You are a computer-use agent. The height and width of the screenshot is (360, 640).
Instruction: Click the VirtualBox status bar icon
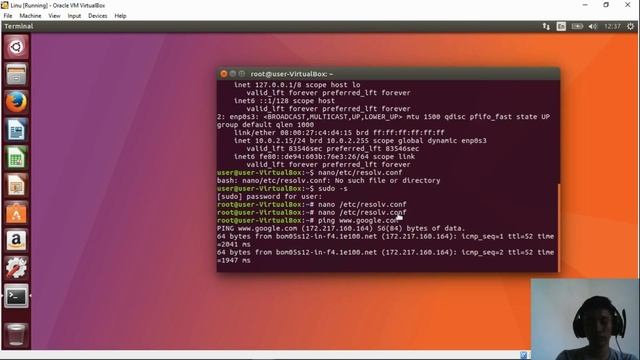[524, 356]
